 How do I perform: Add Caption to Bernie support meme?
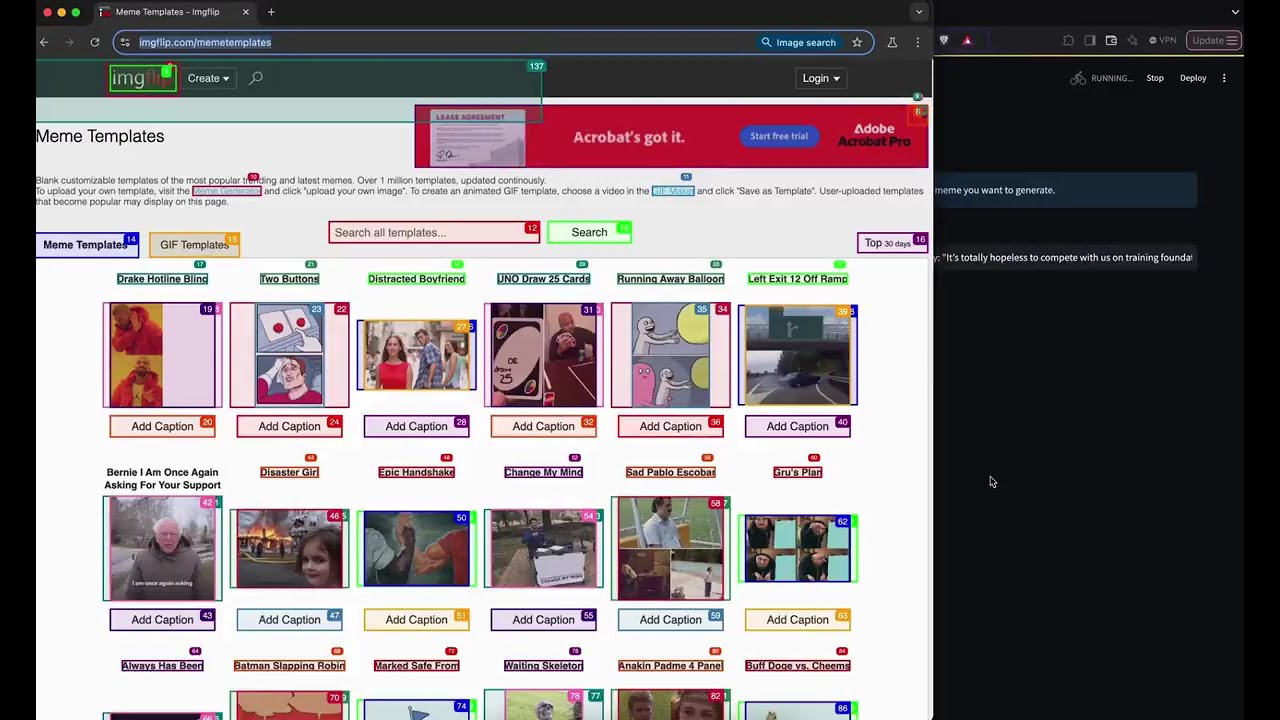pos(162,620)
